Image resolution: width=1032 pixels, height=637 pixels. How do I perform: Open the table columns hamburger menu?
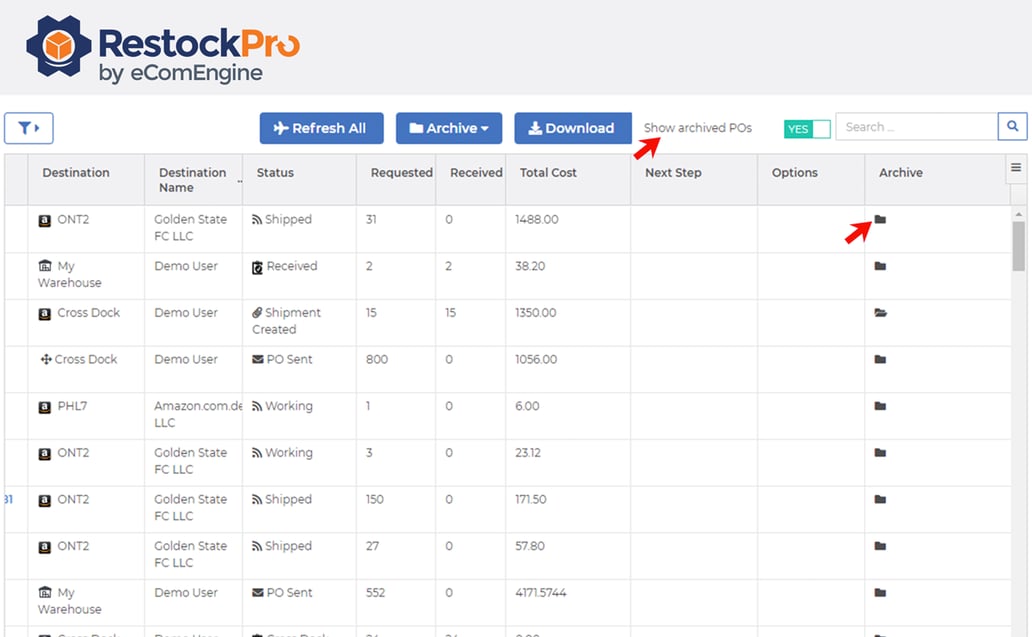(x=1017, y=167)
